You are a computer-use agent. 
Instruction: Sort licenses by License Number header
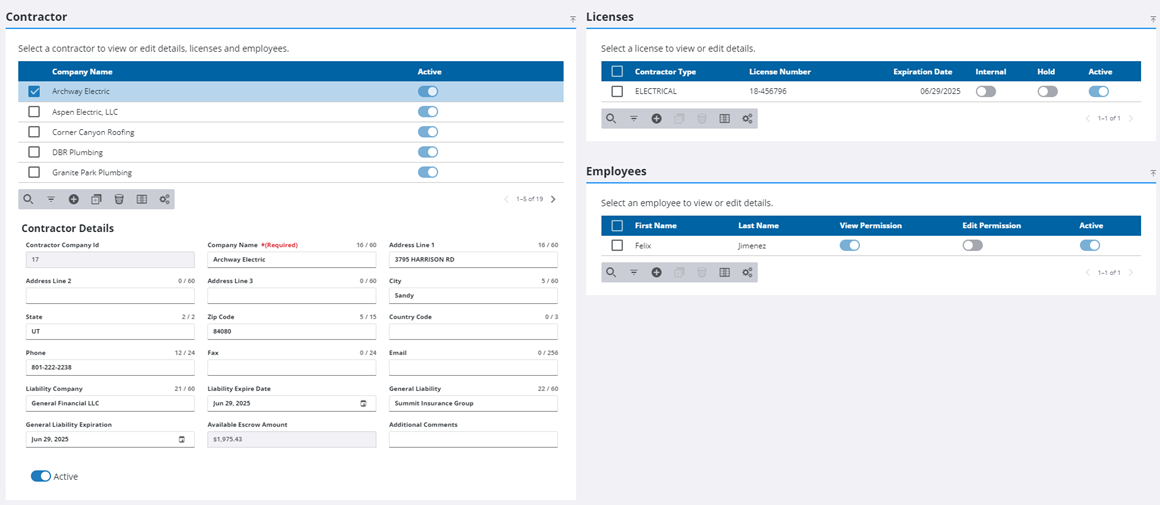pos(780,72)
